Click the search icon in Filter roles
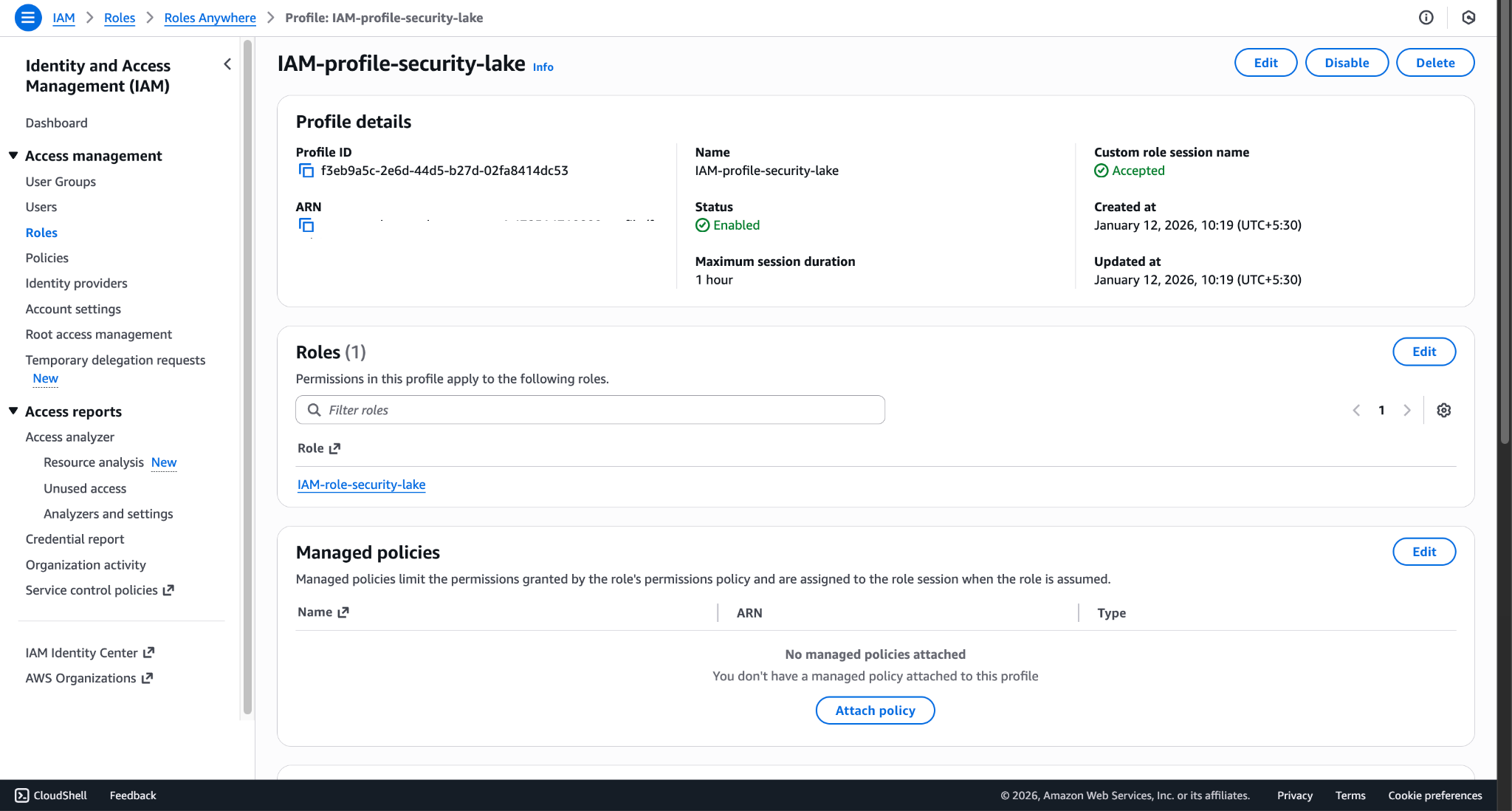The image size is (1512, 811). [x=314, y=410]
